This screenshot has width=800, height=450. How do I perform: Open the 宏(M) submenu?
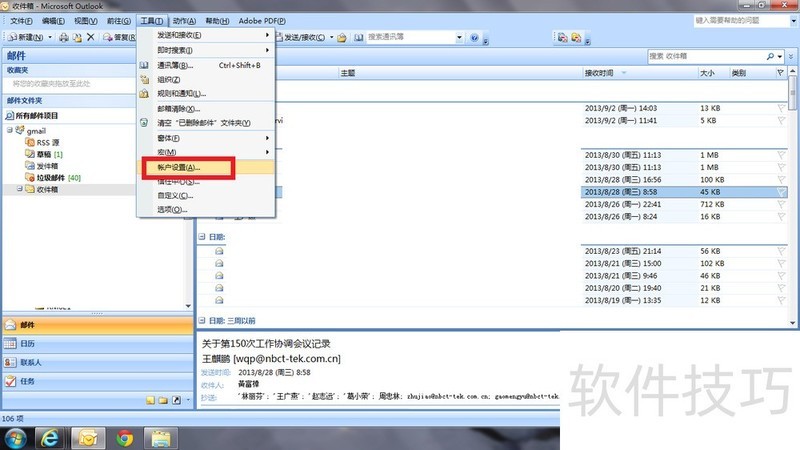[206, 152]
